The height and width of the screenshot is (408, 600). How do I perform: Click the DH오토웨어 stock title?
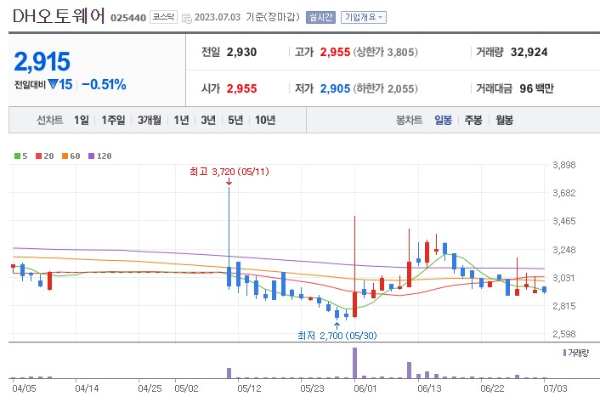pos(59,16)
